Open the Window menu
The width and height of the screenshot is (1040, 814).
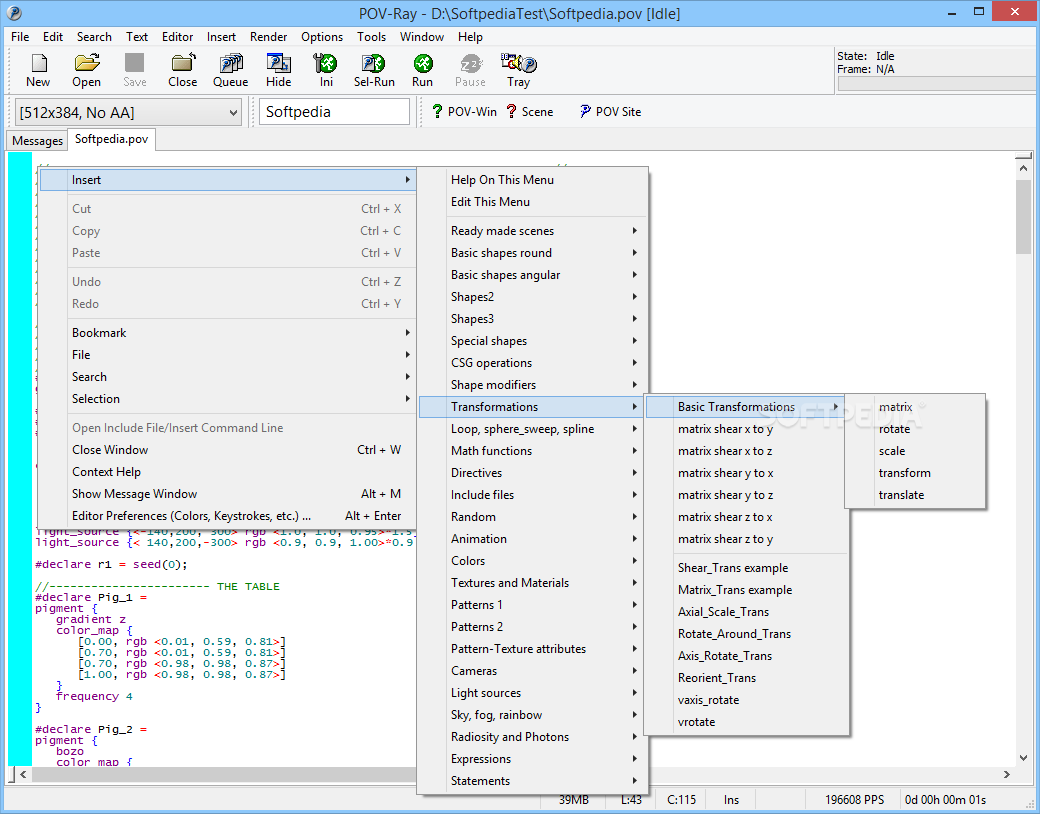(x=422, y=37)
